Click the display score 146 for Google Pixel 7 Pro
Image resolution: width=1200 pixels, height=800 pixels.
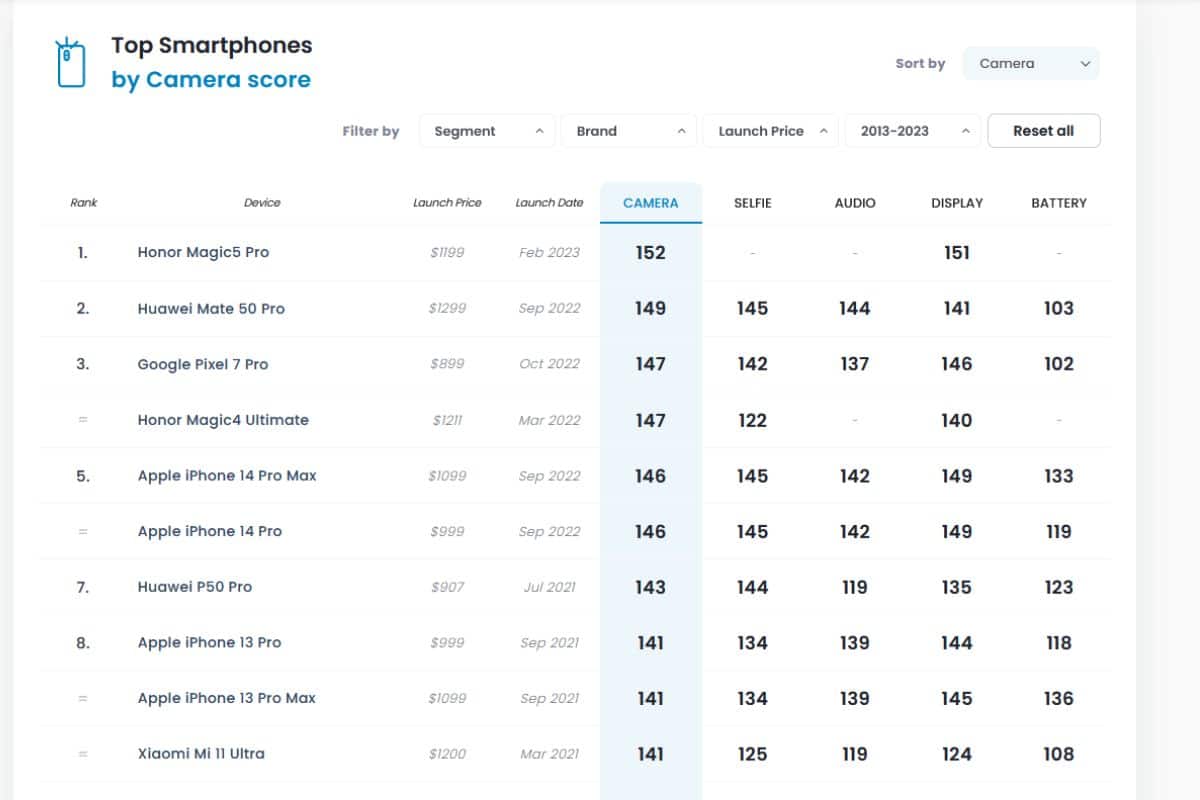(957, 365)
